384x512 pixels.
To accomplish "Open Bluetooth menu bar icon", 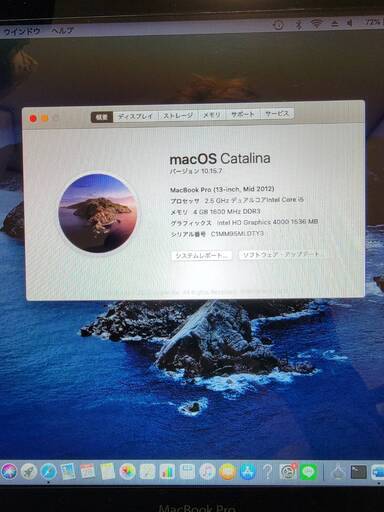I will pyautogui.click(x=299, y=24).
